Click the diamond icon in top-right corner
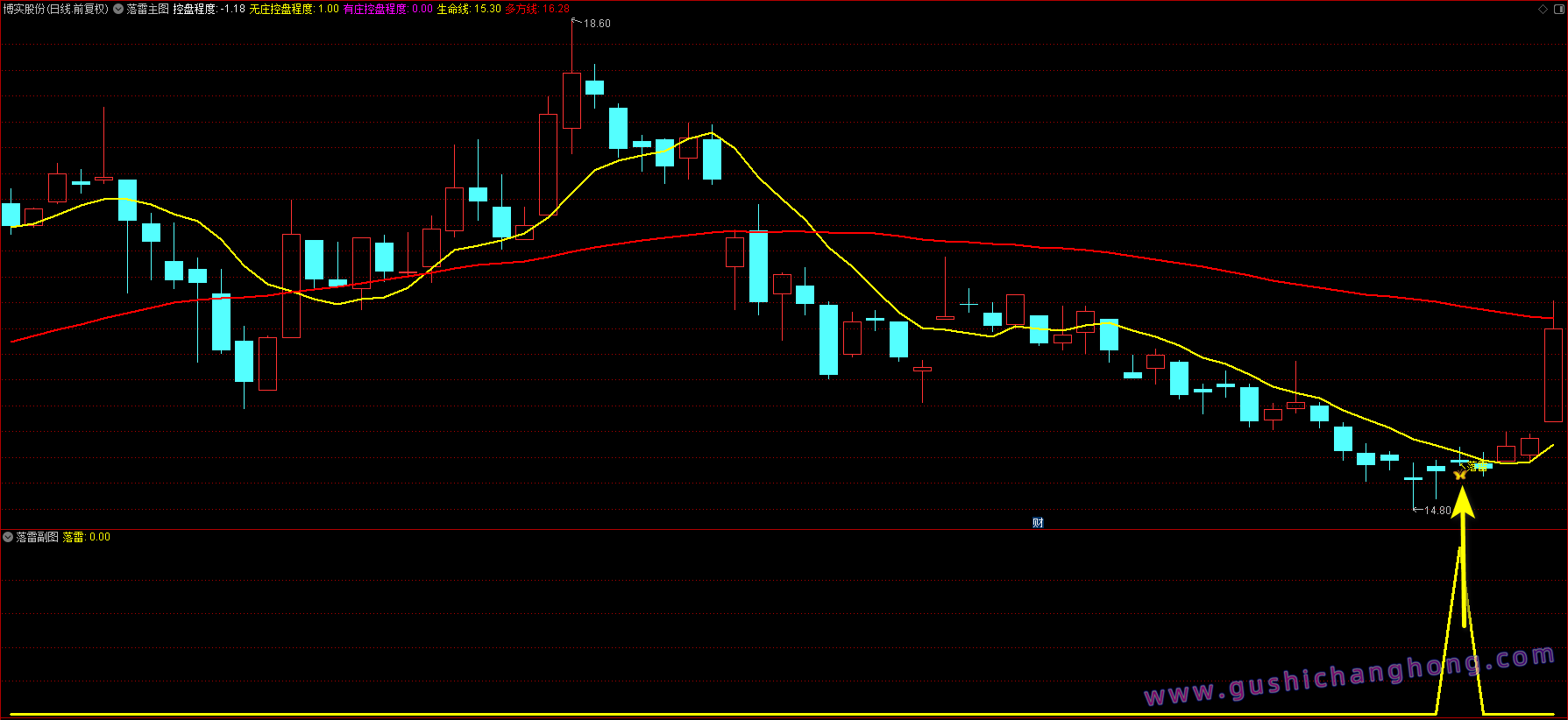The image size is (1568, 720). click(1543, 9)
